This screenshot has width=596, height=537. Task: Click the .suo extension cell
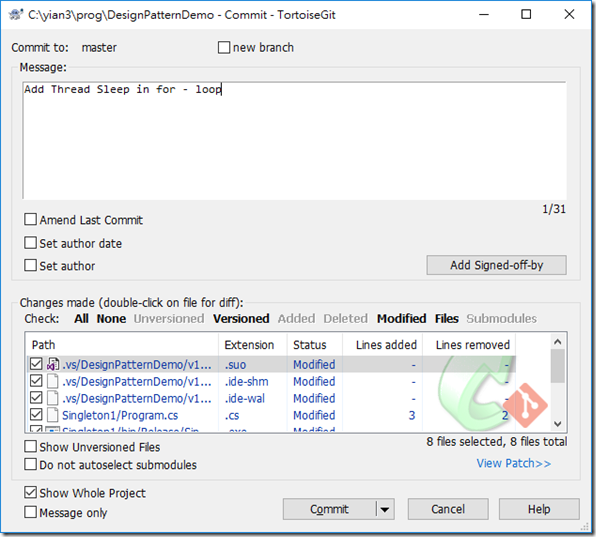[x=235, y=364]
